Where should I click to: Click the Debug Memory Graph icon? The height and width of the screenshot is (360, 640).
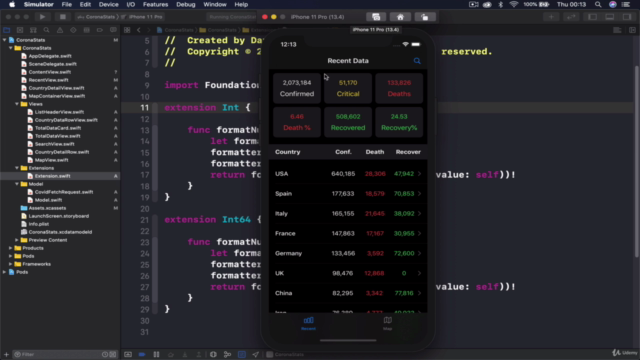click(x=227, y=354)
